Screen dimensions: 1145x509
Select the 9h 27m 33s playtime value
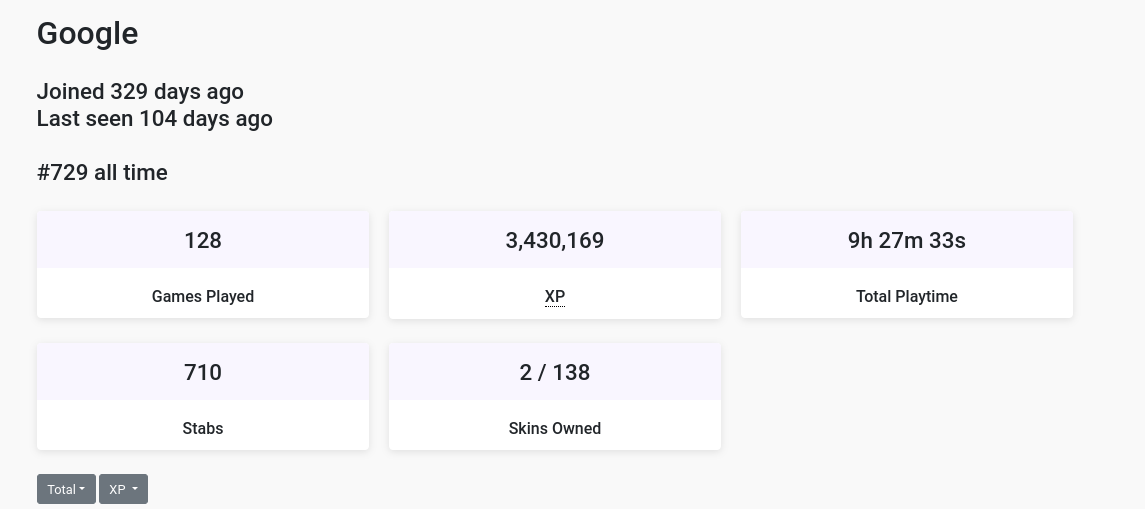click(x=907, y=240)
